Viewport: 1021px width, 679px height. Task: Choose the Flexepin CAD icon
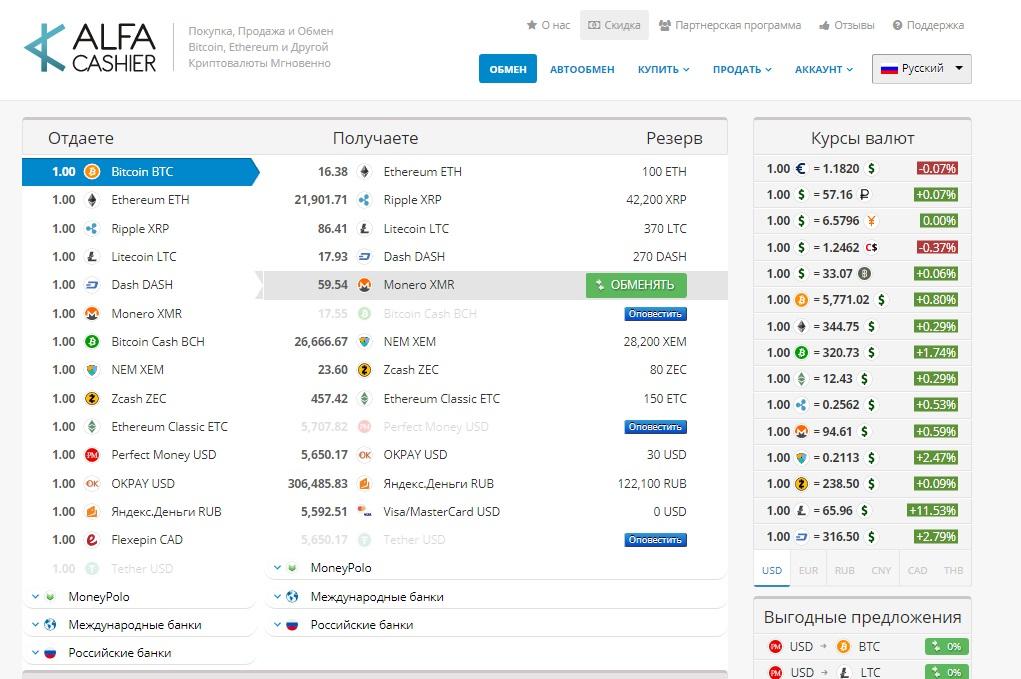coord(92,540)
